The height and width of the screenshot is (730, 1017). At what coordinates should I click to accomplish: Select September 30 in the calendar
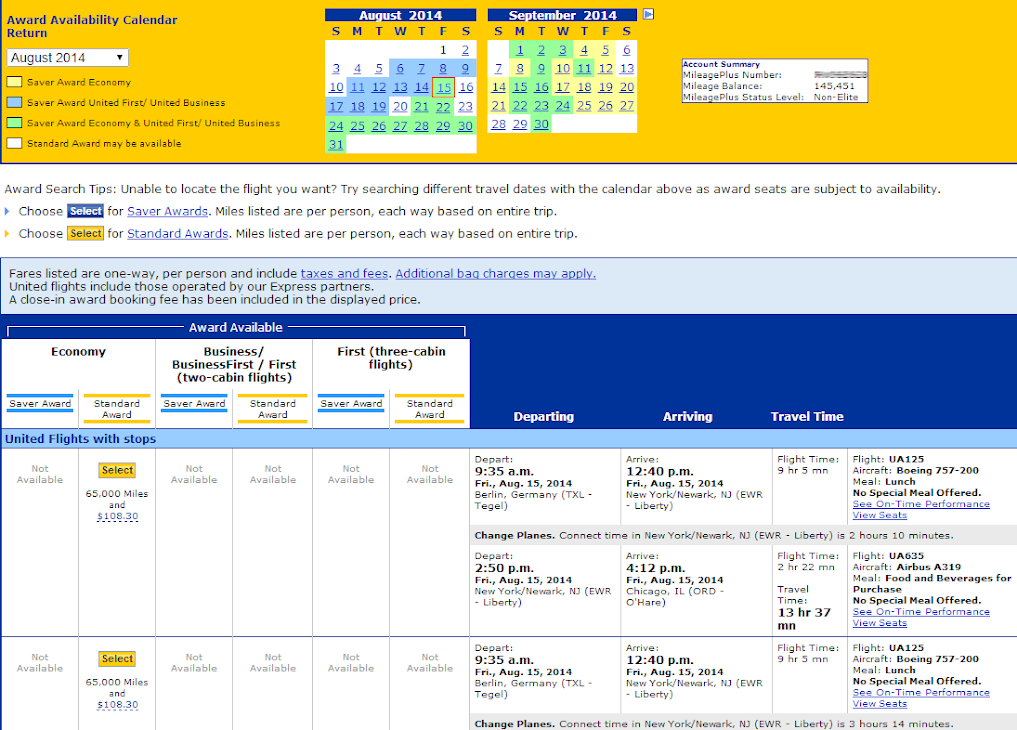click(541, 124)
